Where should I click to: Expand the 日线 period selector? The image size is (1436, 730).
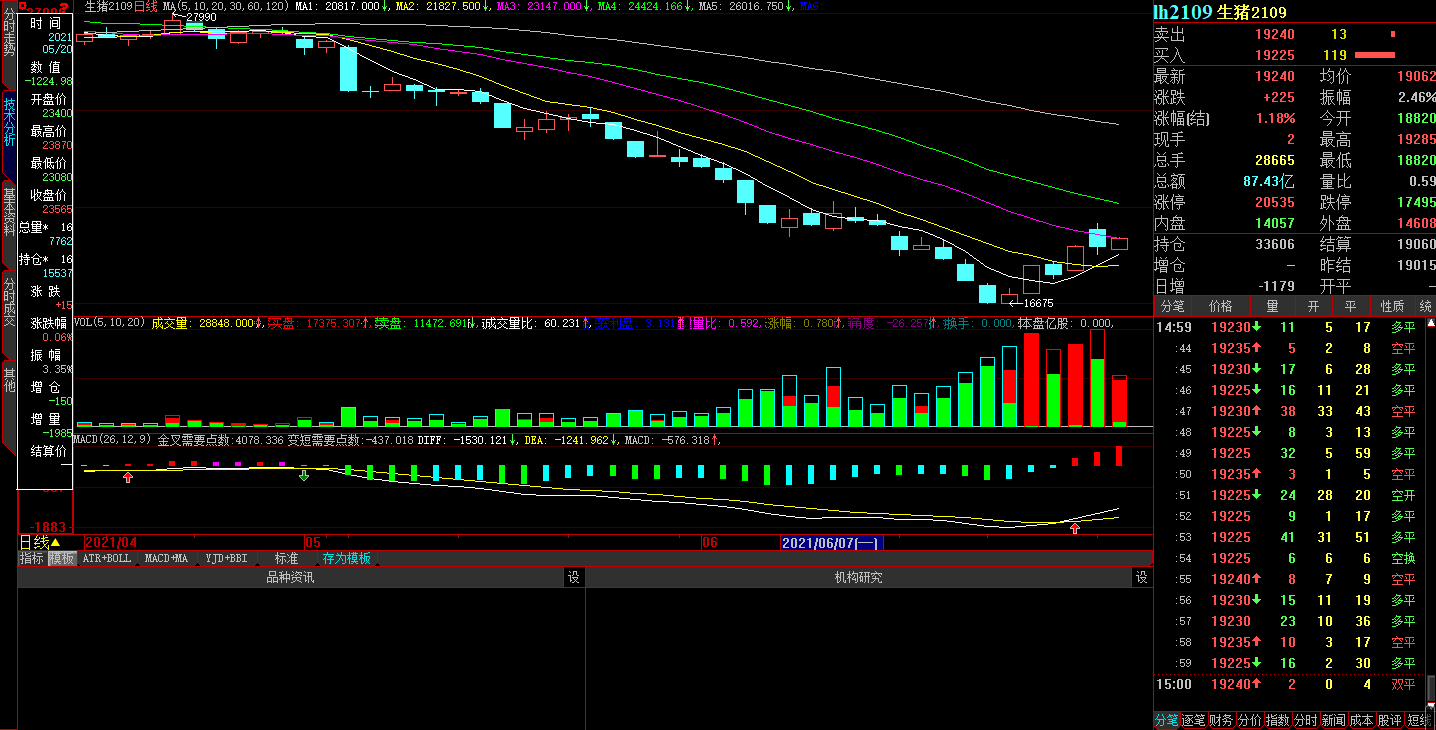(x=40, y=543)
